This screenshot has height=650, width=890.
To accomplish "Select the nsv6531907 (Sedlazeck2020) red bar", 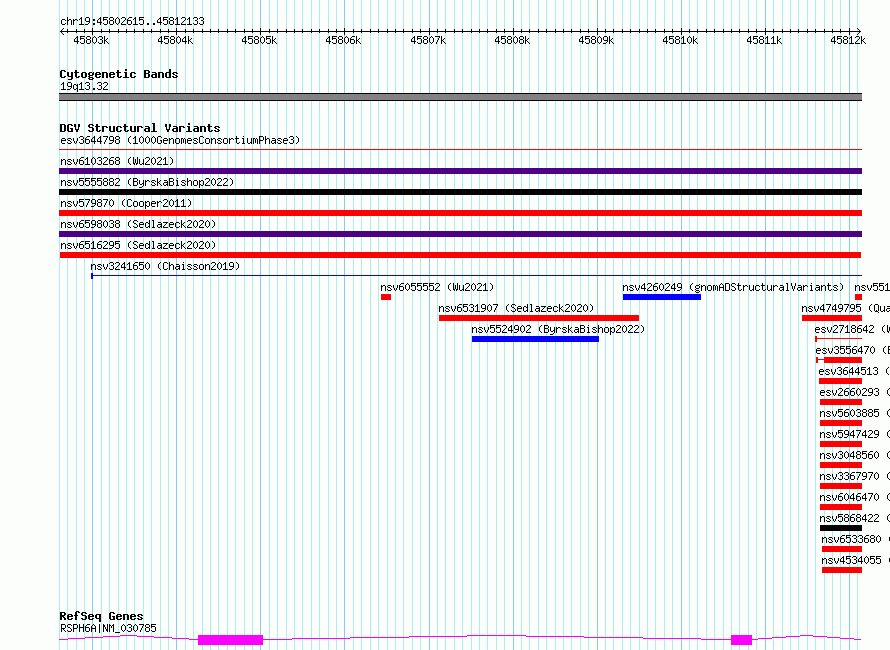I will pos(539,318).
